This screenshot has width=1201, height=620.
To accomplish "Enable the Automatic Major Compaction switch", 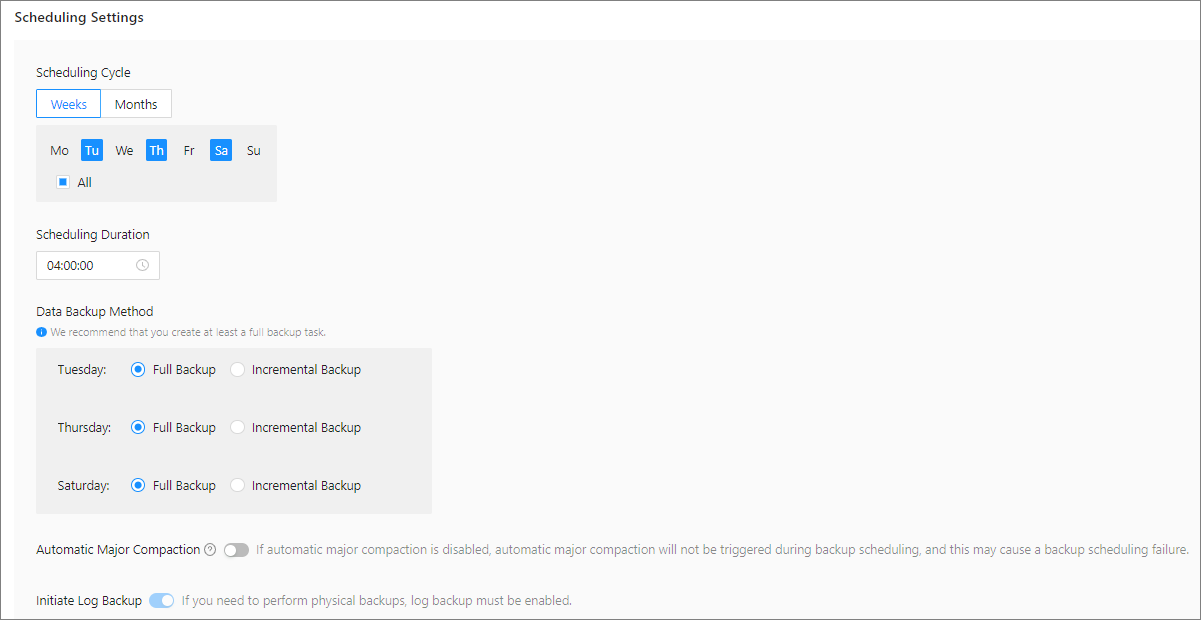I will (236, 550).
